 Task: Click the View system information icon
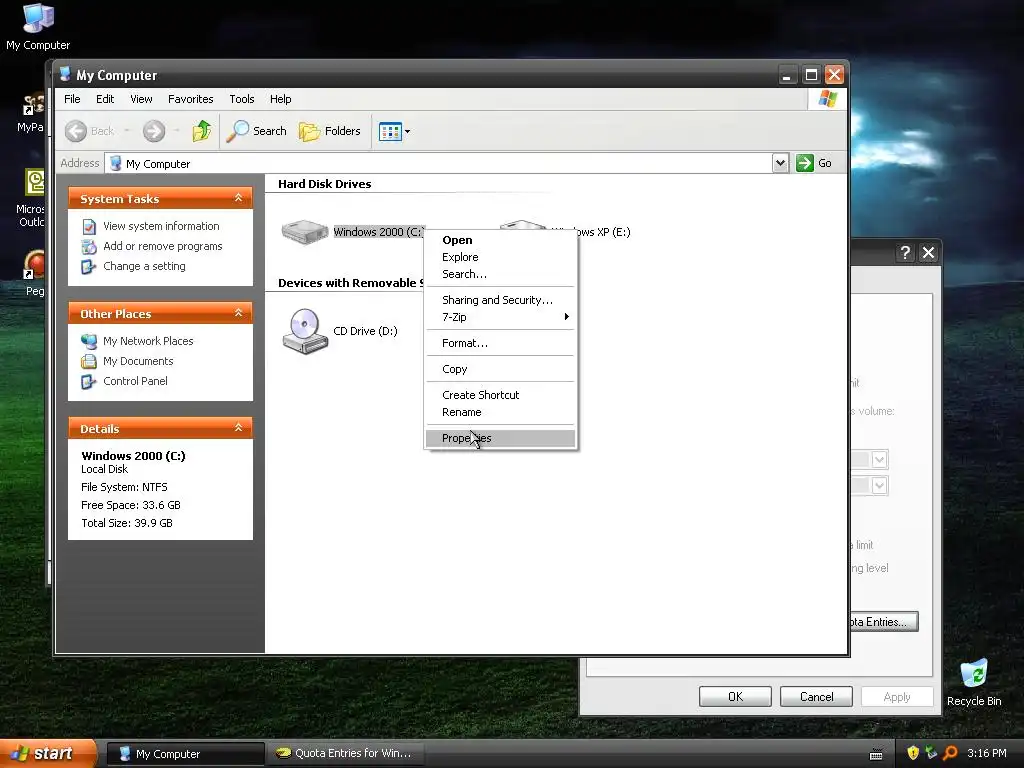click(x=89, y=227)
